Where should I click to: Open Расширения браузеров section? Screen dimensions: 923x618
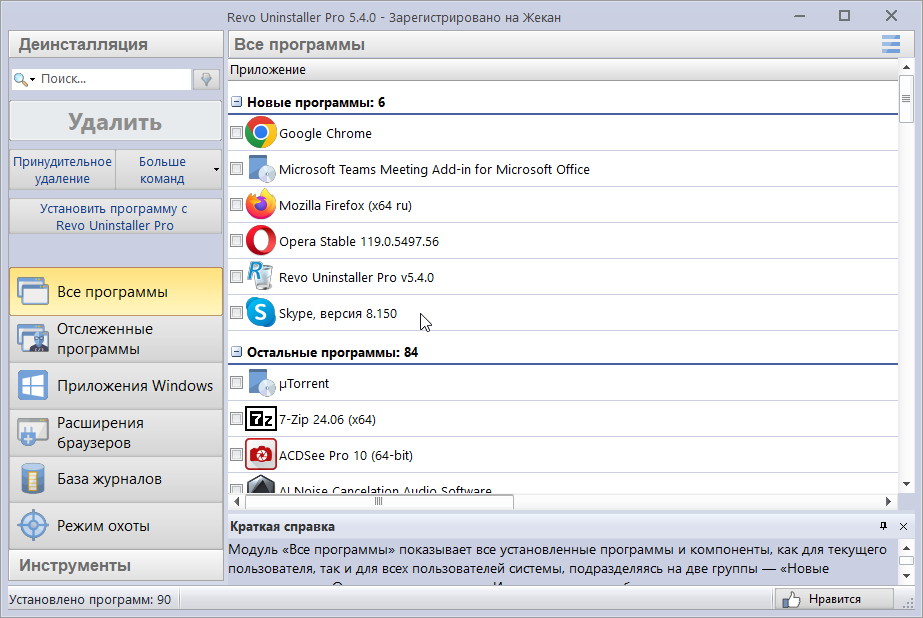coord(116,433)
